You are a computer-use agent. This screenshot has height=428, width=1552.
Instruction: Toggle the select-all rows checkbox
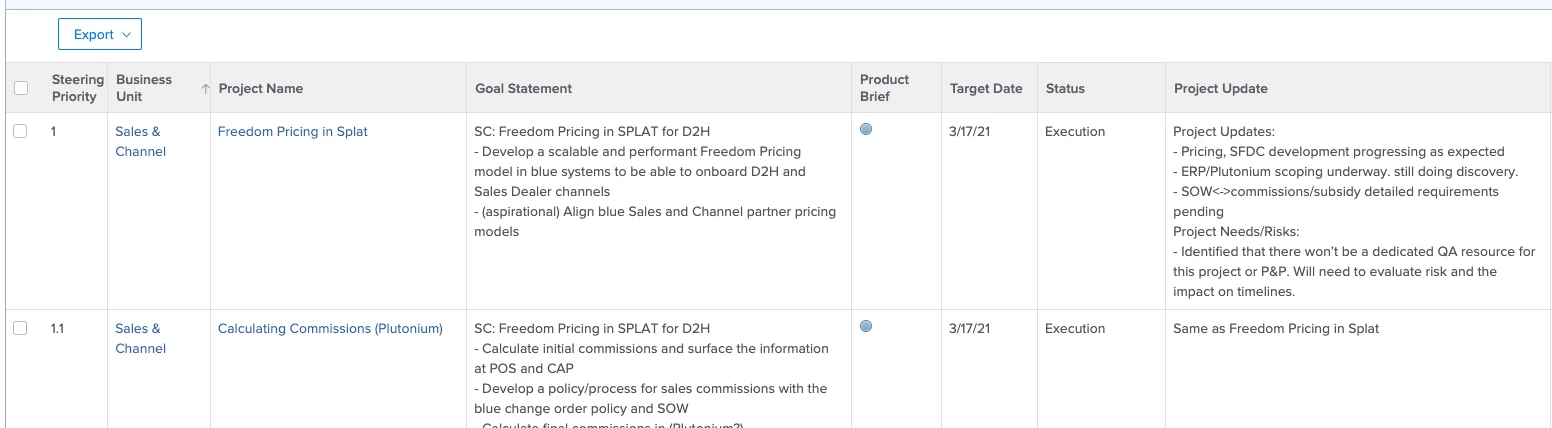coord(21,88)
